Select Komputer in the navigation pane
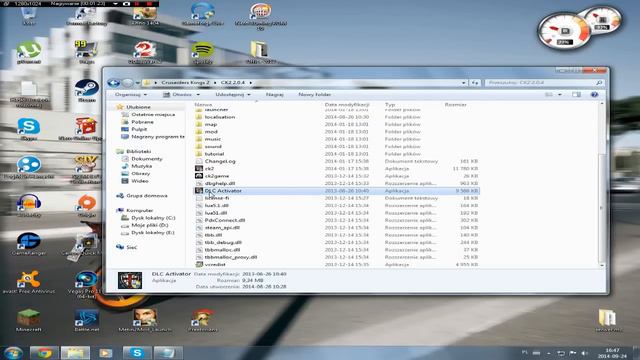Viewport: 640px width, 360px height. [139, 211]
